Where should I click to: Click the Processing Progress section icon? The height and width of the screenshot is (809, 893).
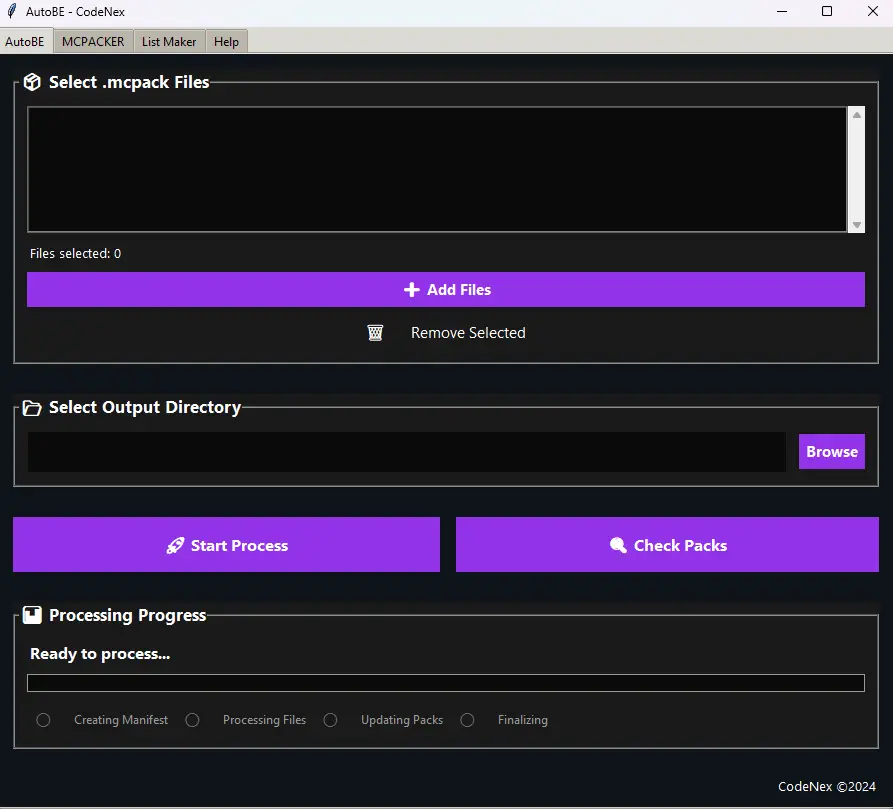click(32, 615)
